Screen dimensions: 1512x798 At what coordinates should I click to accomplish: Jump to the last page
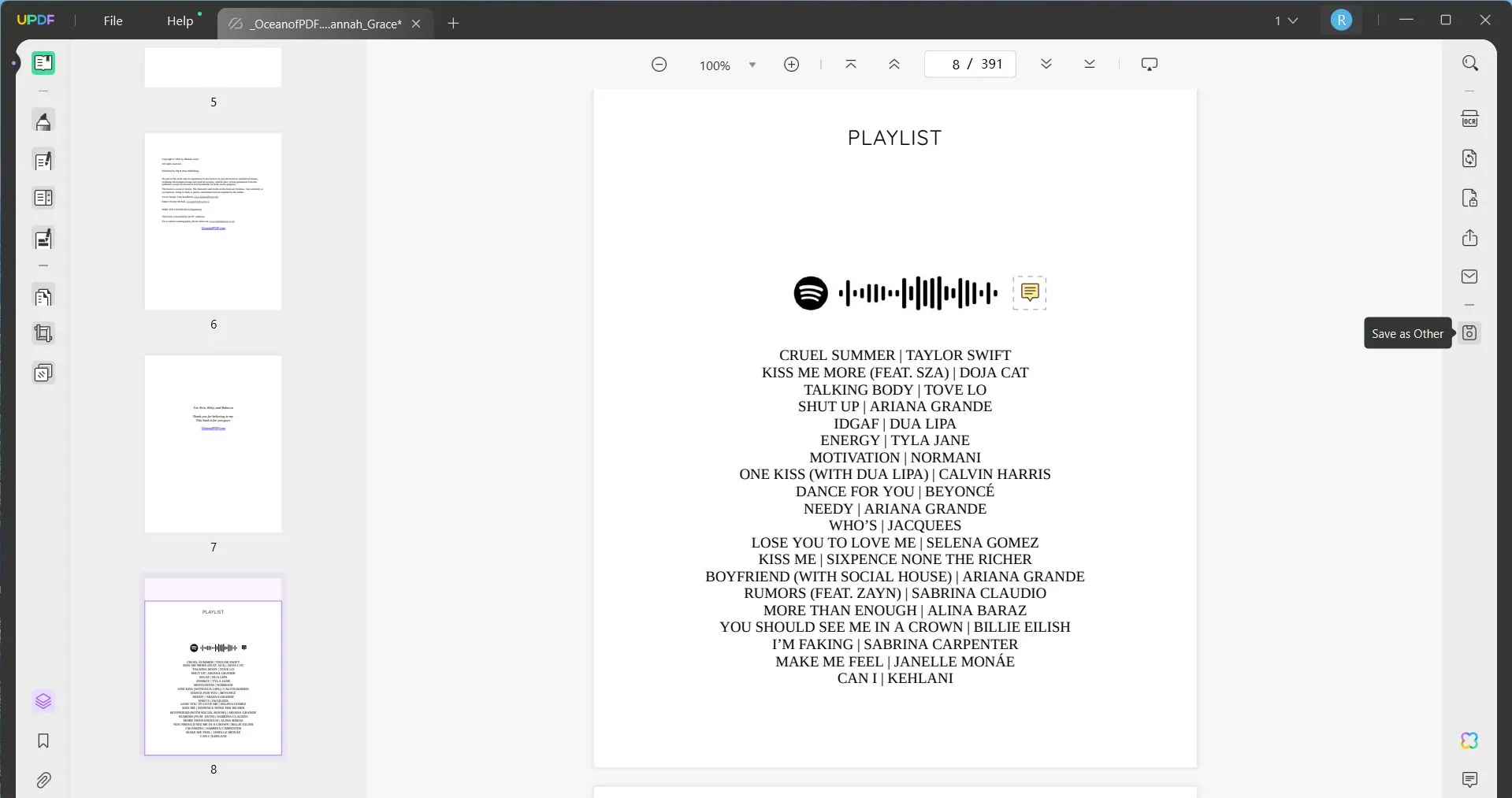click(x=1090, y=65)
